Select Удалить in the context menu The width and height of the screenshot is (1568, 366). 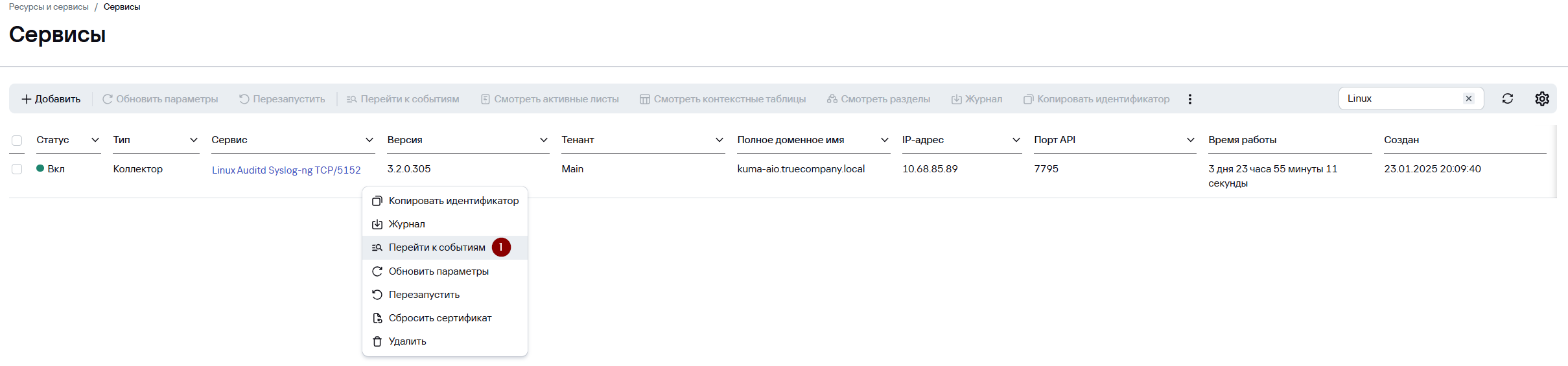coord(407,341)
